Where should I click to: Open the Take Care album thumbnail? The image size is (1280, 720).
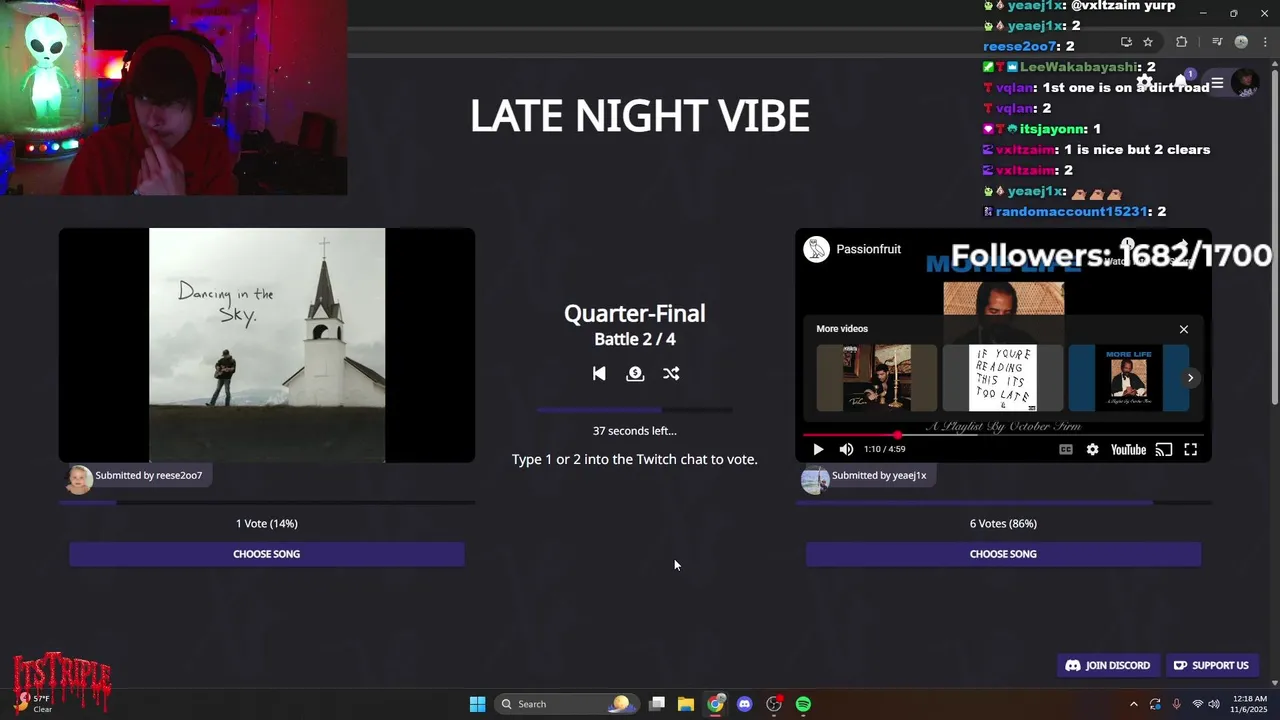pyautogui.click(x=877, y=378)
